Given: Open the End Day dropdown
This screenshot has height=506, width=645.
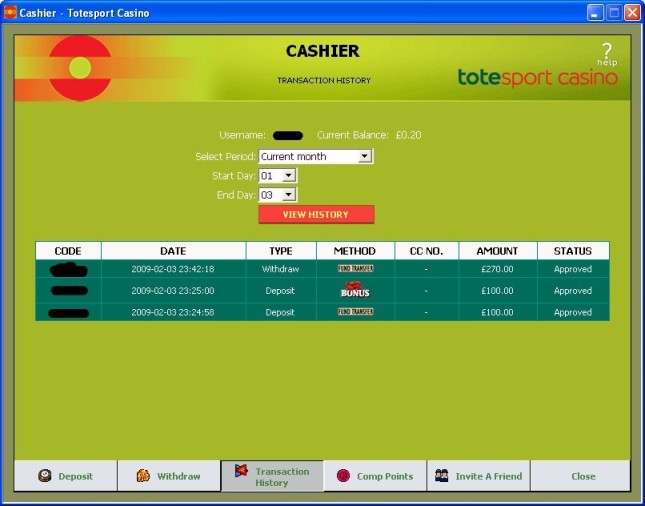Looking at the screenshot, I should [277, 195].
